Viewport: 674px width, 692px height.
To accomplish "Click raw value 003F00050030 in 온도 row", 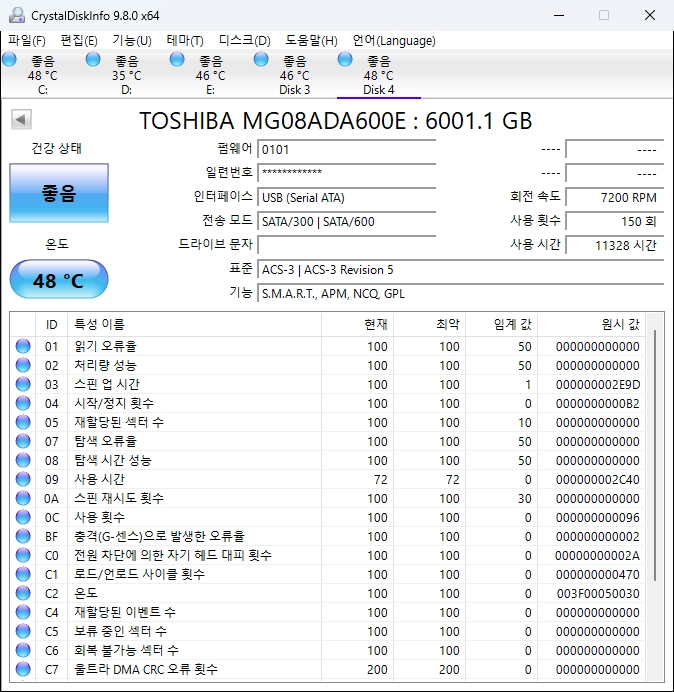I will (x=598, y=594).
